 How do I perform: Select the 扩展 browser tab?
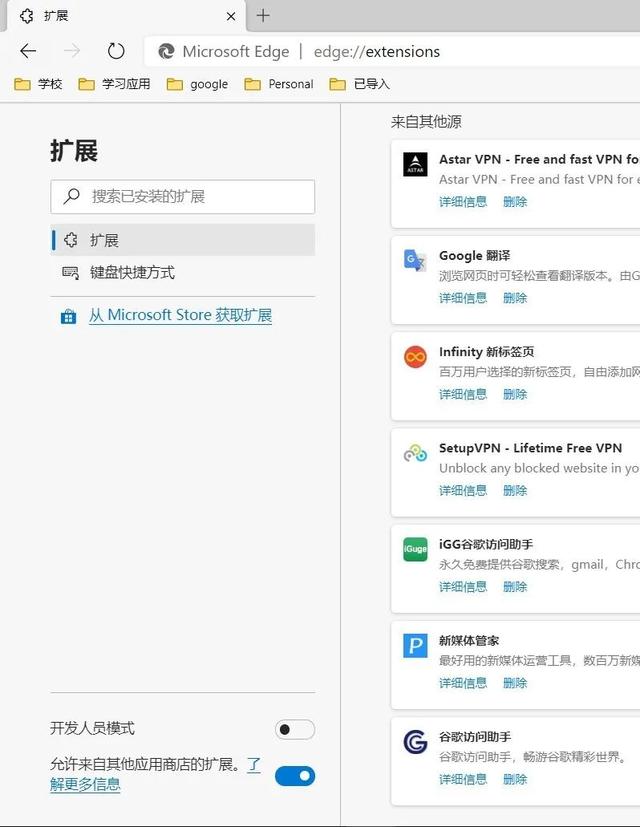pos(127,16)
